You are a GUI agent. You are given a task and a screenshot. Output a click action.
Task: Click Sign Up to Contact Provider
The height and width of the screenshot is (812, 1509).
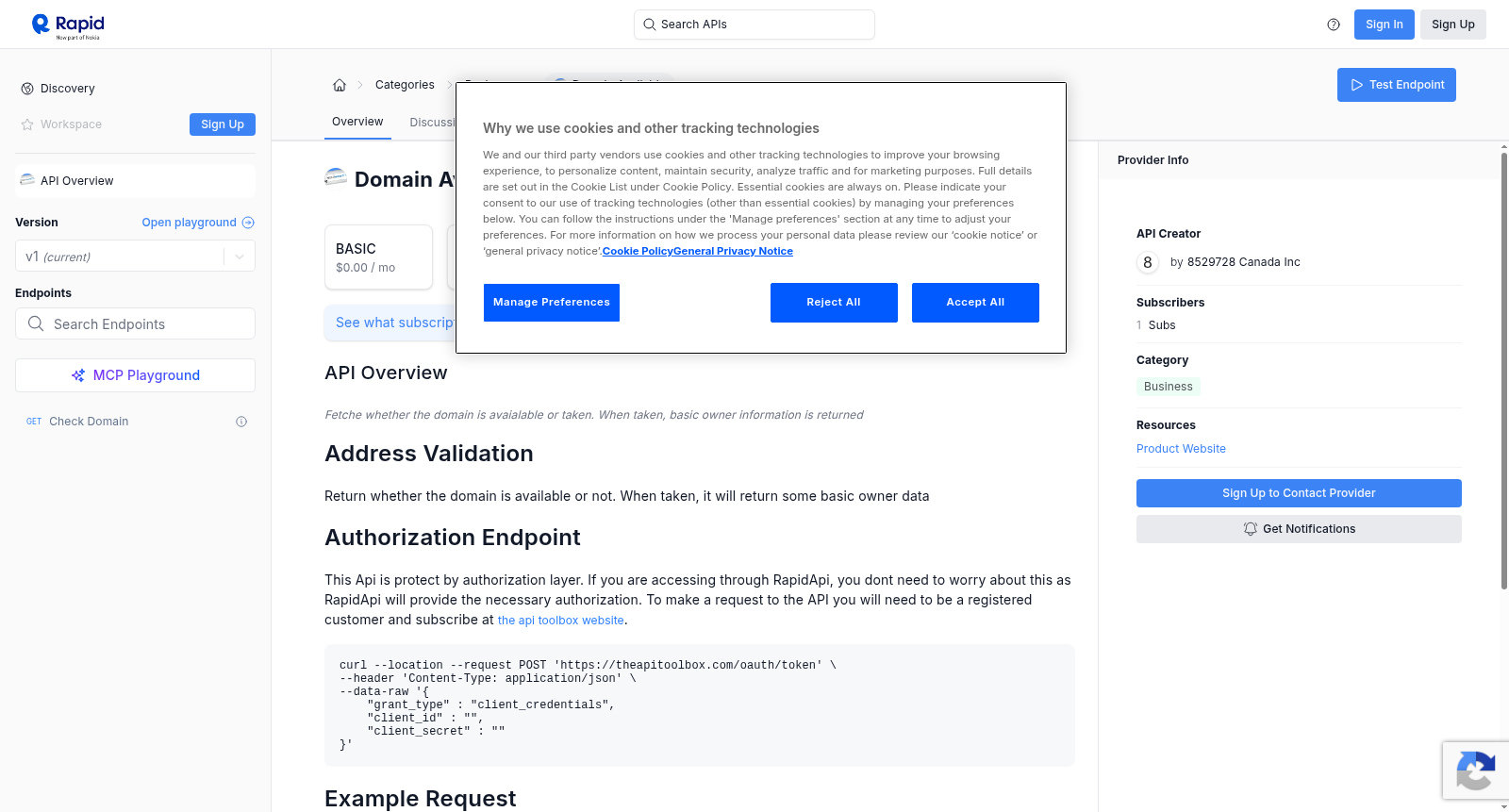point(1299,493)
